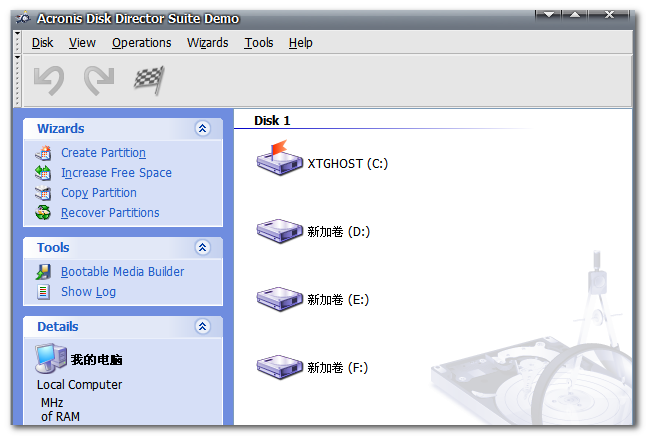The width and height of the screenshot is (646, 436).
Task: Collapse the Details panel
Action: coord(202,326)
